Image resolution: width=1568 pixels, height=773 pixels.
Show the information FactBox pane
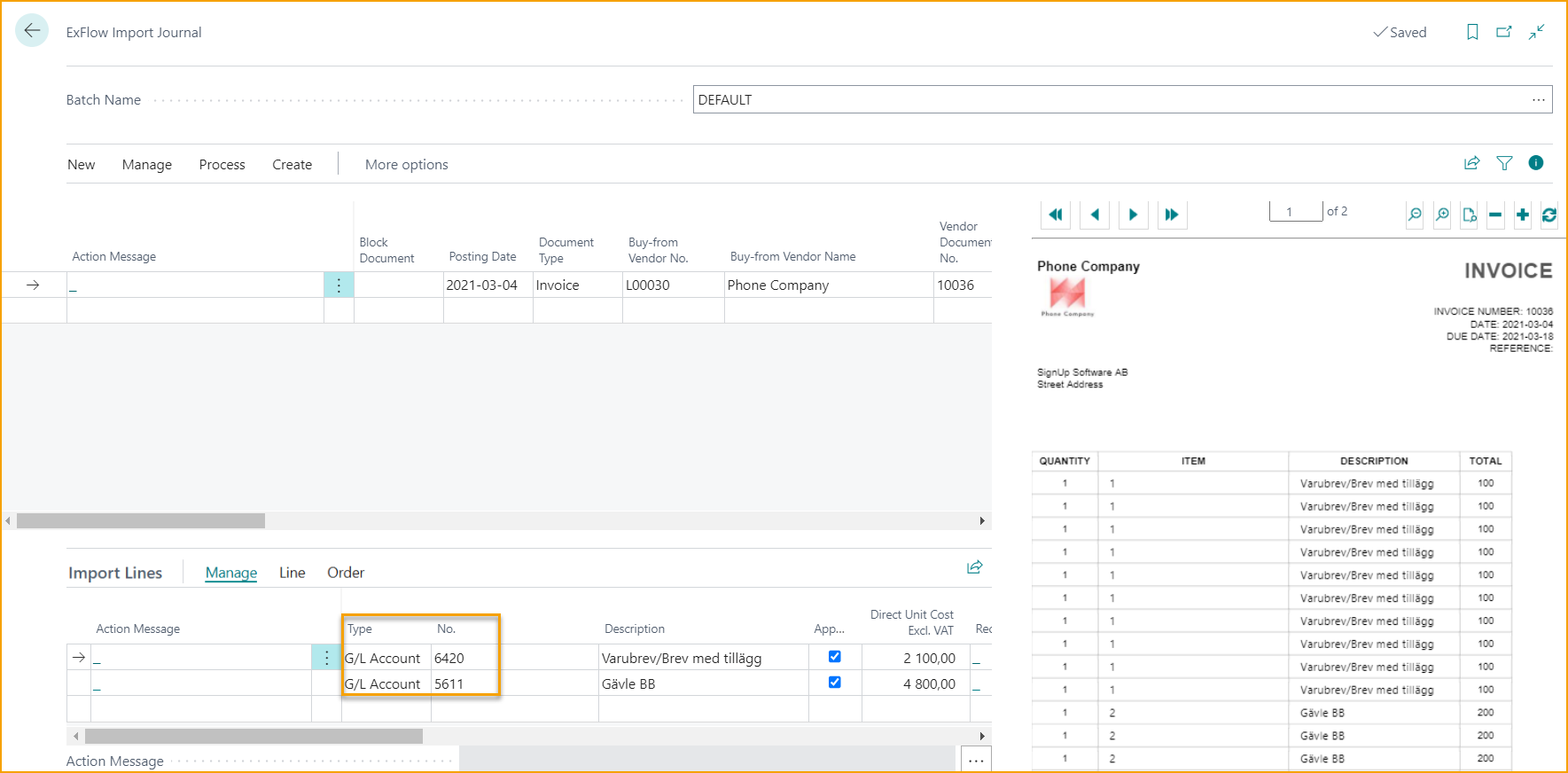1536,163
